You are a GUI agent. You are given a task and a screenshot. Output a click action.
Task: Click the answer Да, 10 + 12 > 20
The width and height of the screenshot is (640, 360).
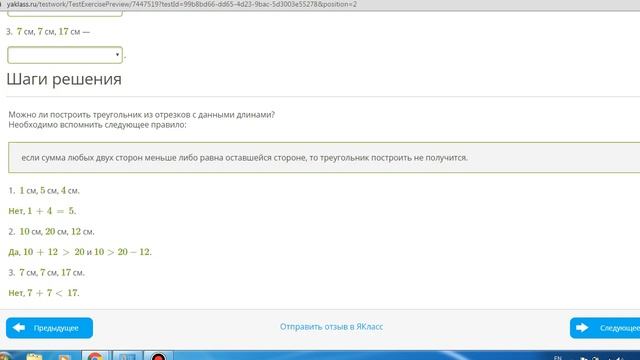[80, 252]
